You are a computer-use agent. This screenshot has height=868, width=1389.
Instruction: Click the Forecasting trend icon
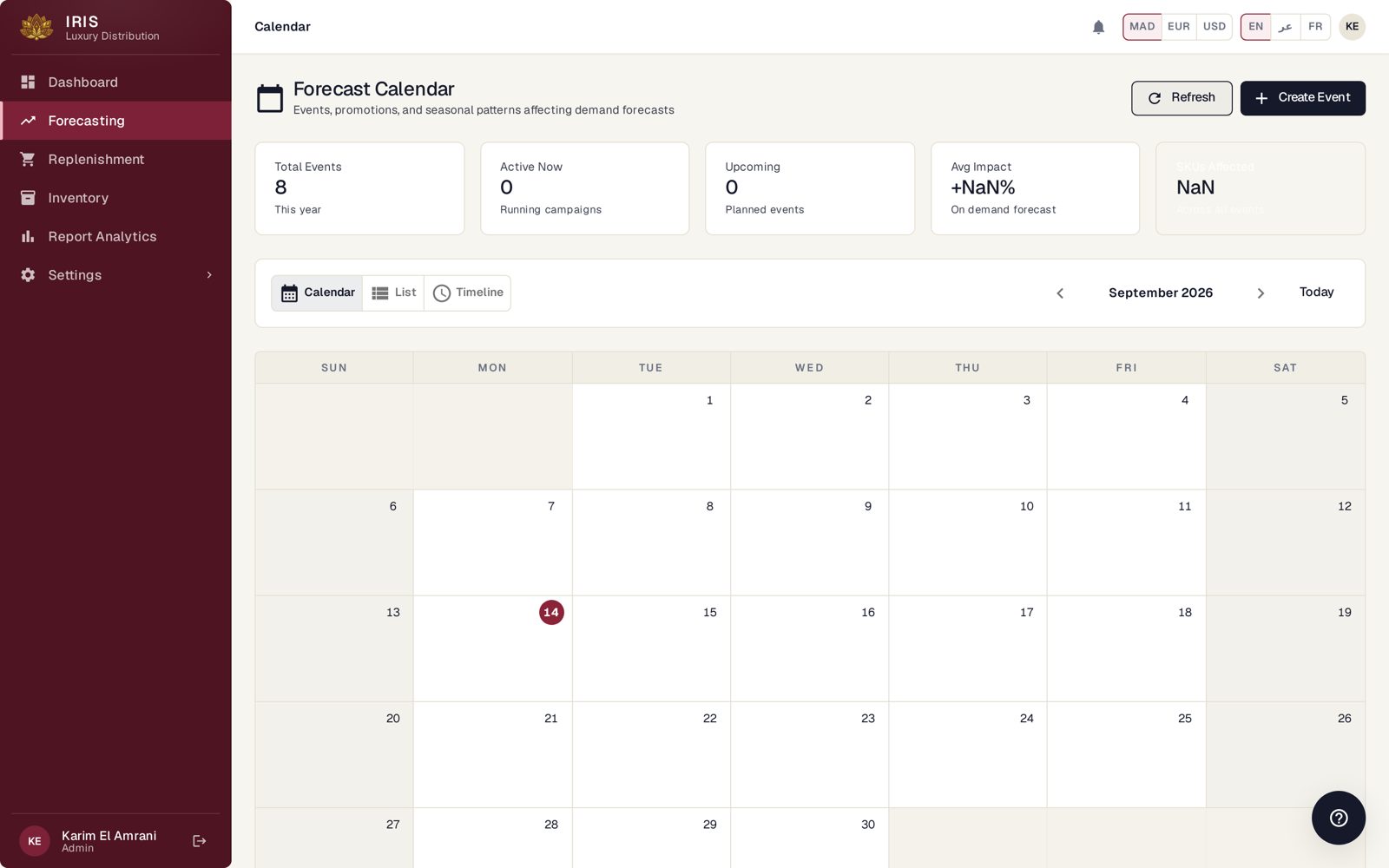[28, 121]
